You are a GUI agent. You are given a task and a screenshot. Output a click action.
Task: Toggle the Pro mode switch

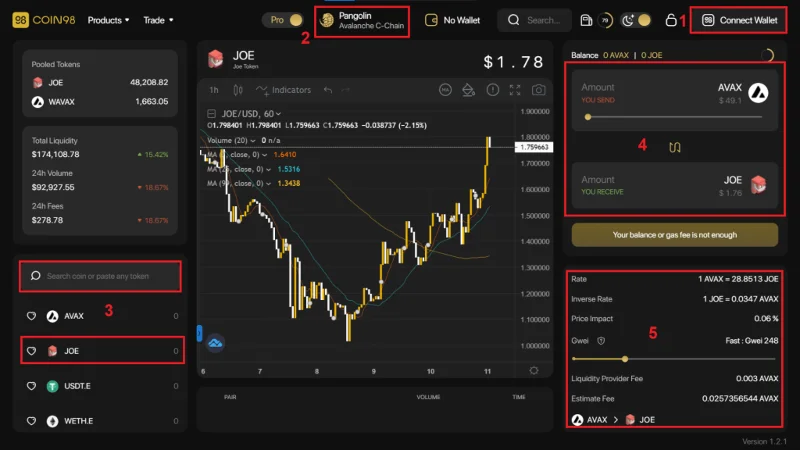coord(283,20)
